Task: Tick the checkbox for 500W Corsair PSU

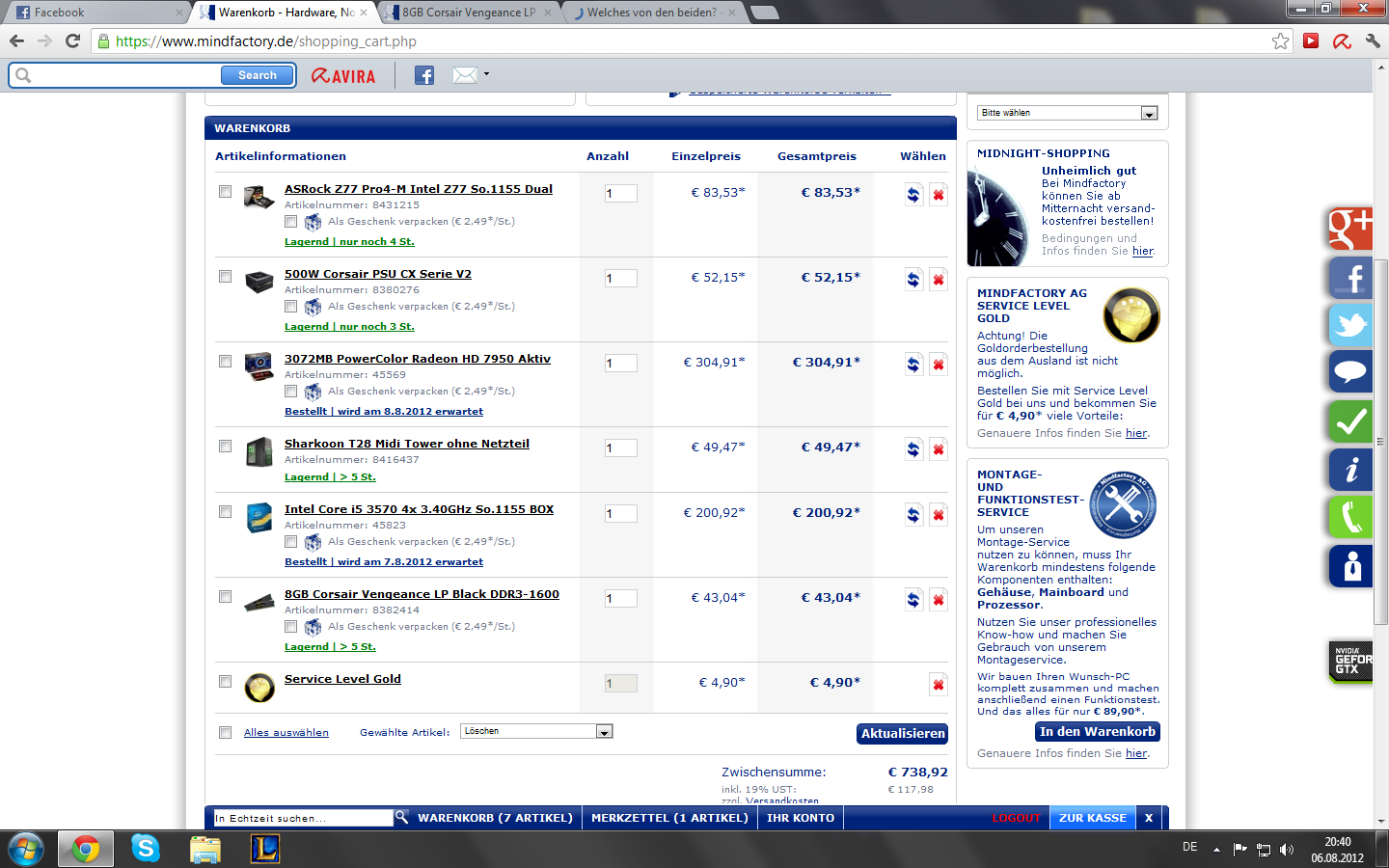Action: (x=225, y=277)
